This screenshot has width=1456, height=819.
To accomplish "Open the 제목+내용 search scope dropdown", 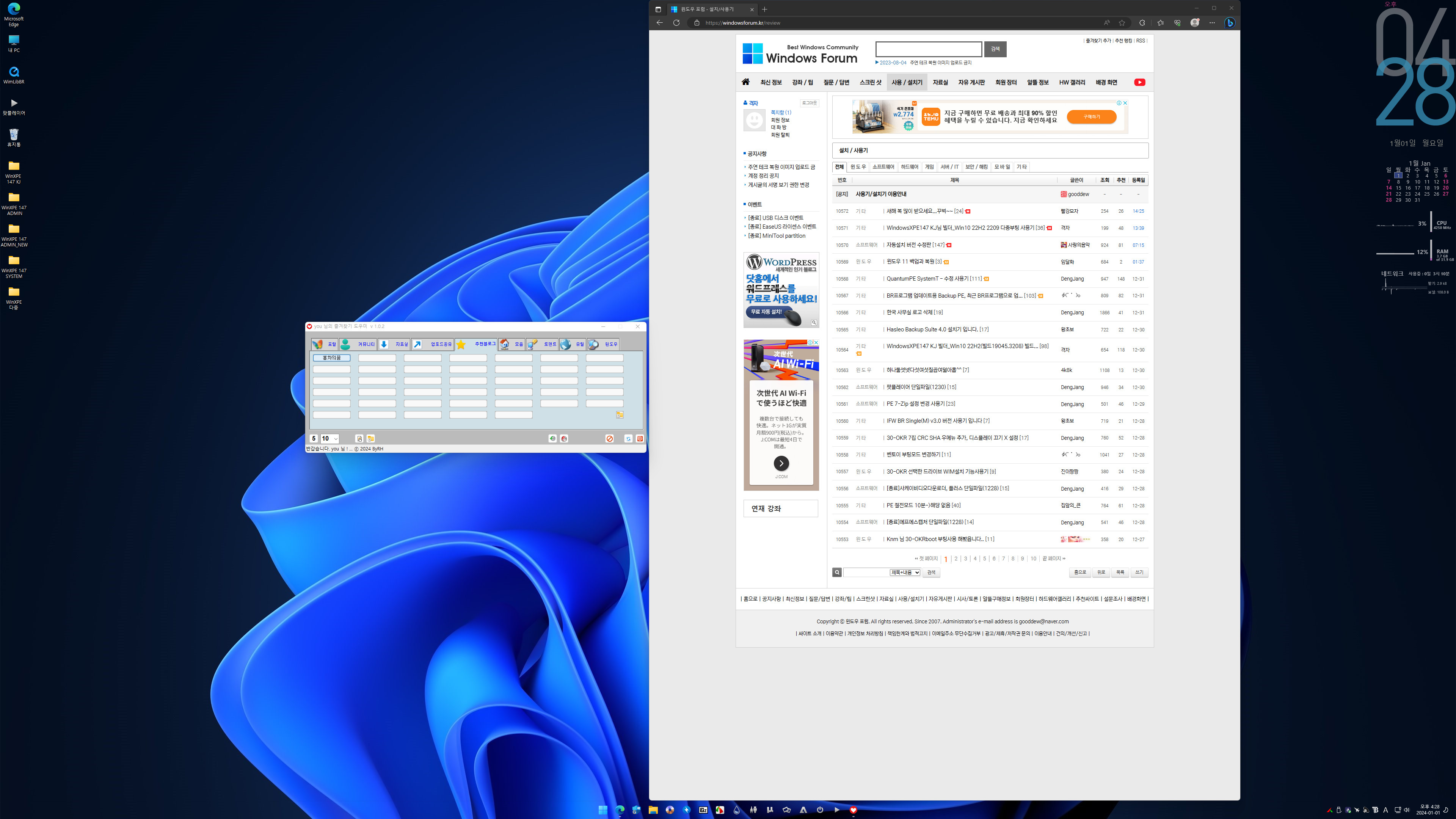I will click(x=905, y=573).
